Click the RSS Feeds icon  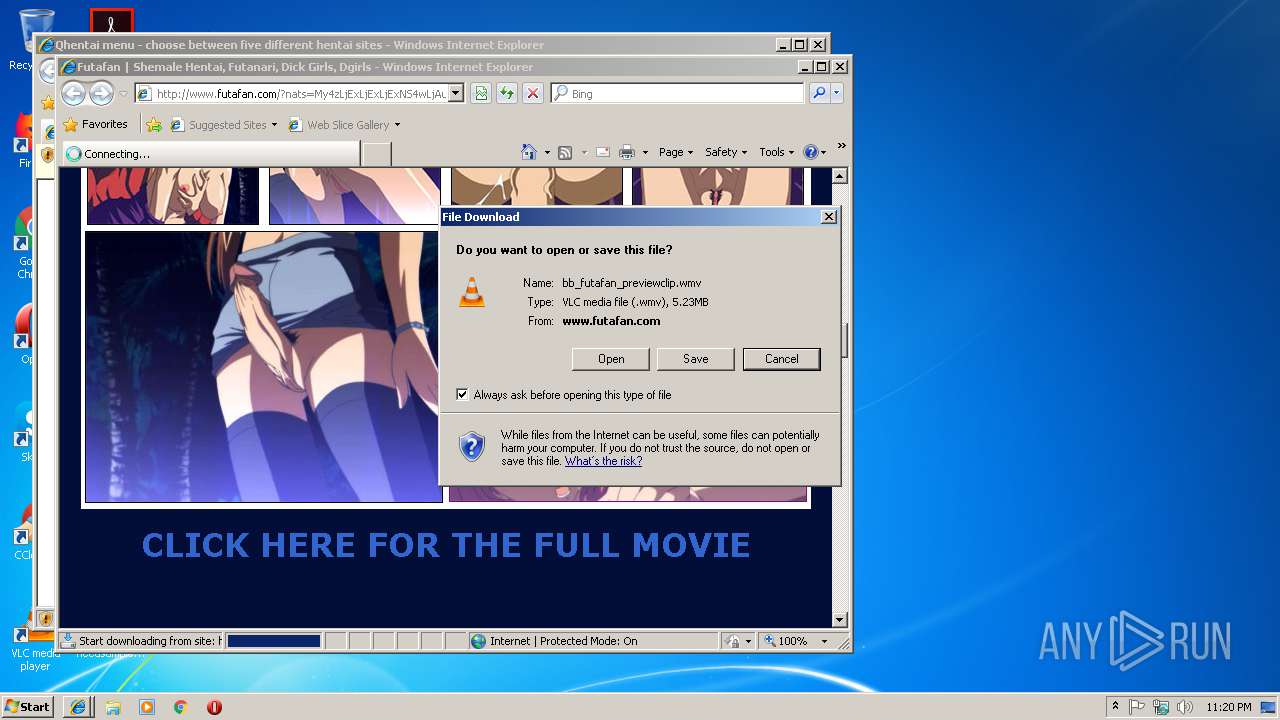pos(565,152)
